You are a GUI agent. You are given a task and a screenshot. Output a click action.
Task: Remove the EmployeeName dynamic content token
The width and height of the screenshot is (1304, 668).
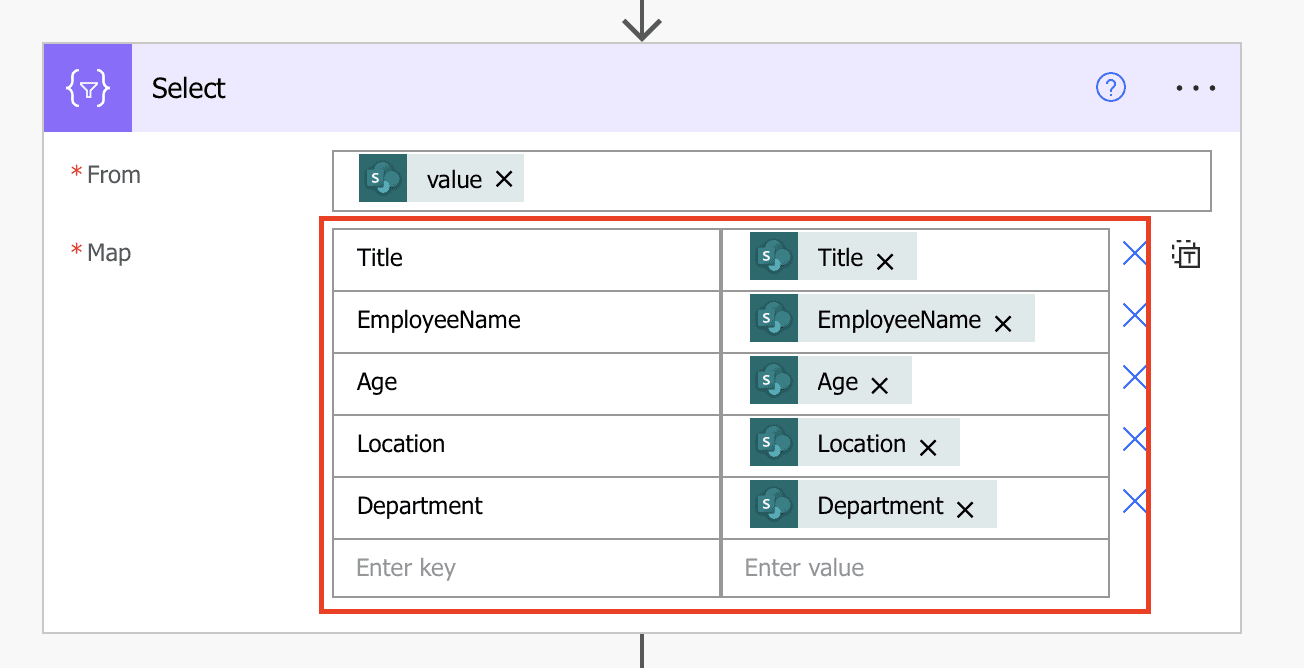point(1003,324)
